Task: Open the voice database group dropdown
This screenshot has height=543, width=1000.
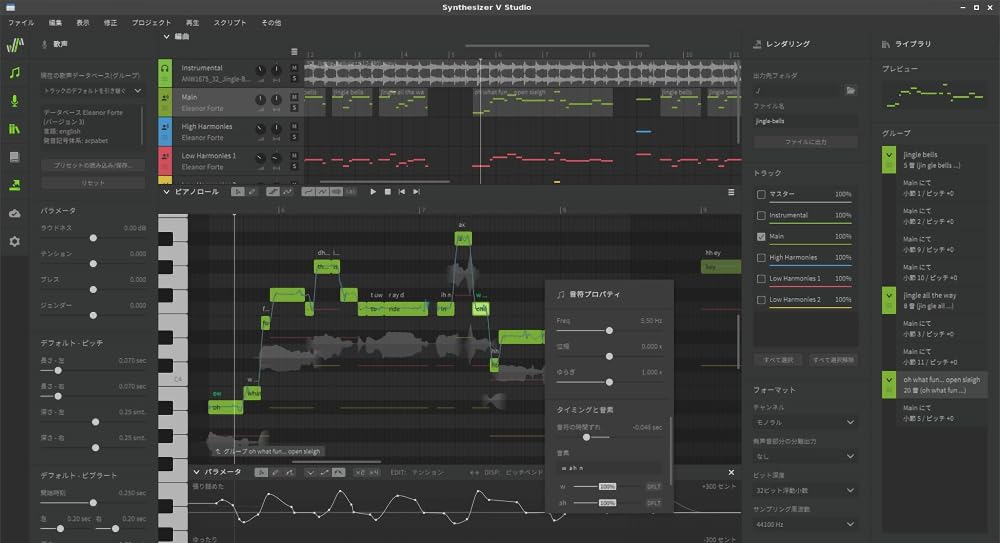Action: [x=92, y=91]
